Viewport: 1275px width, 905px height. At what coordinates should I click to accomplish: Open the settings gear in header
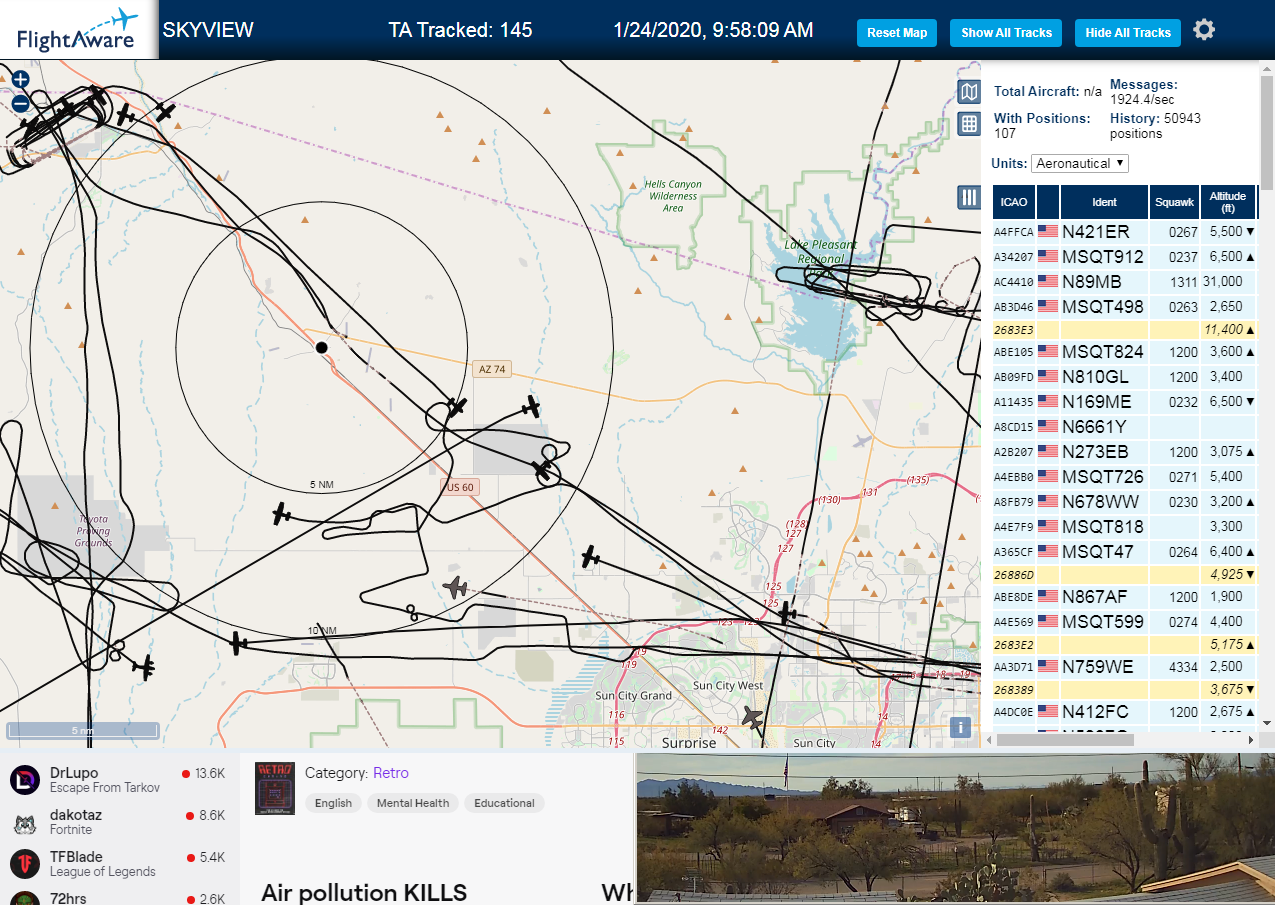coord(1204,30)
